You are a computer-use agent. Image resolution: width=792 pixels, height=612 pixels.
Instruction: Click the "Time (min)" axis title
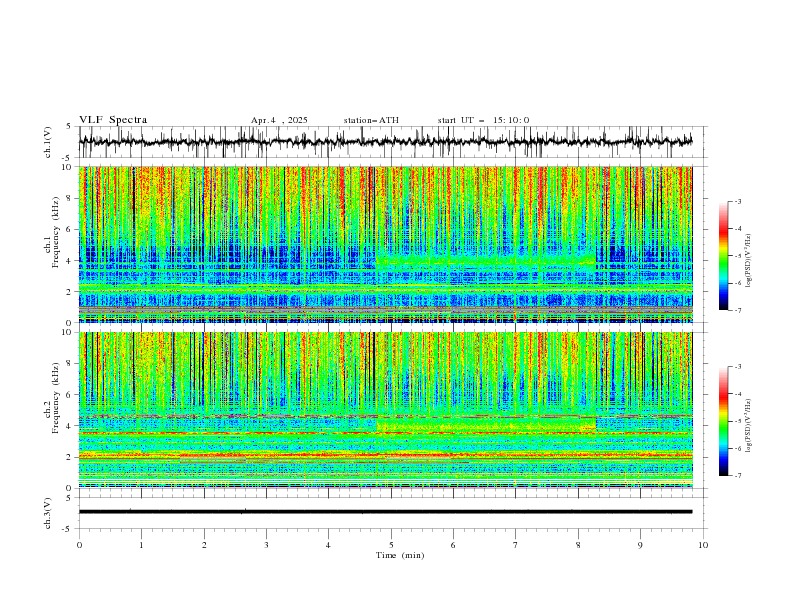click(x=400, y=555)
